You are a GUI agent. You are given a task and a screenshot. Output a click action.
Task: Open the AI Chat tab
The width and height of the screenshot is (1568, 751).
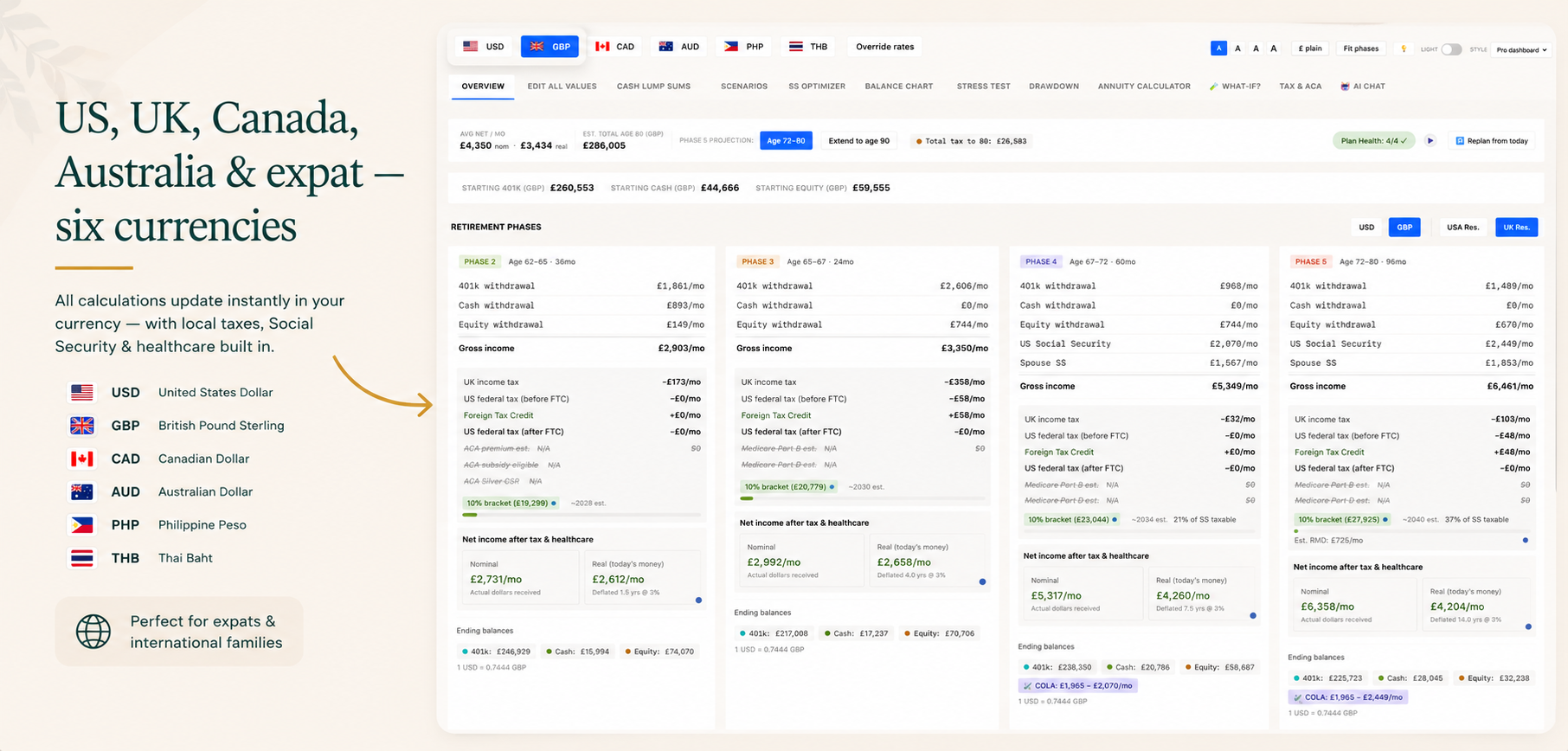coord(1363,87)
